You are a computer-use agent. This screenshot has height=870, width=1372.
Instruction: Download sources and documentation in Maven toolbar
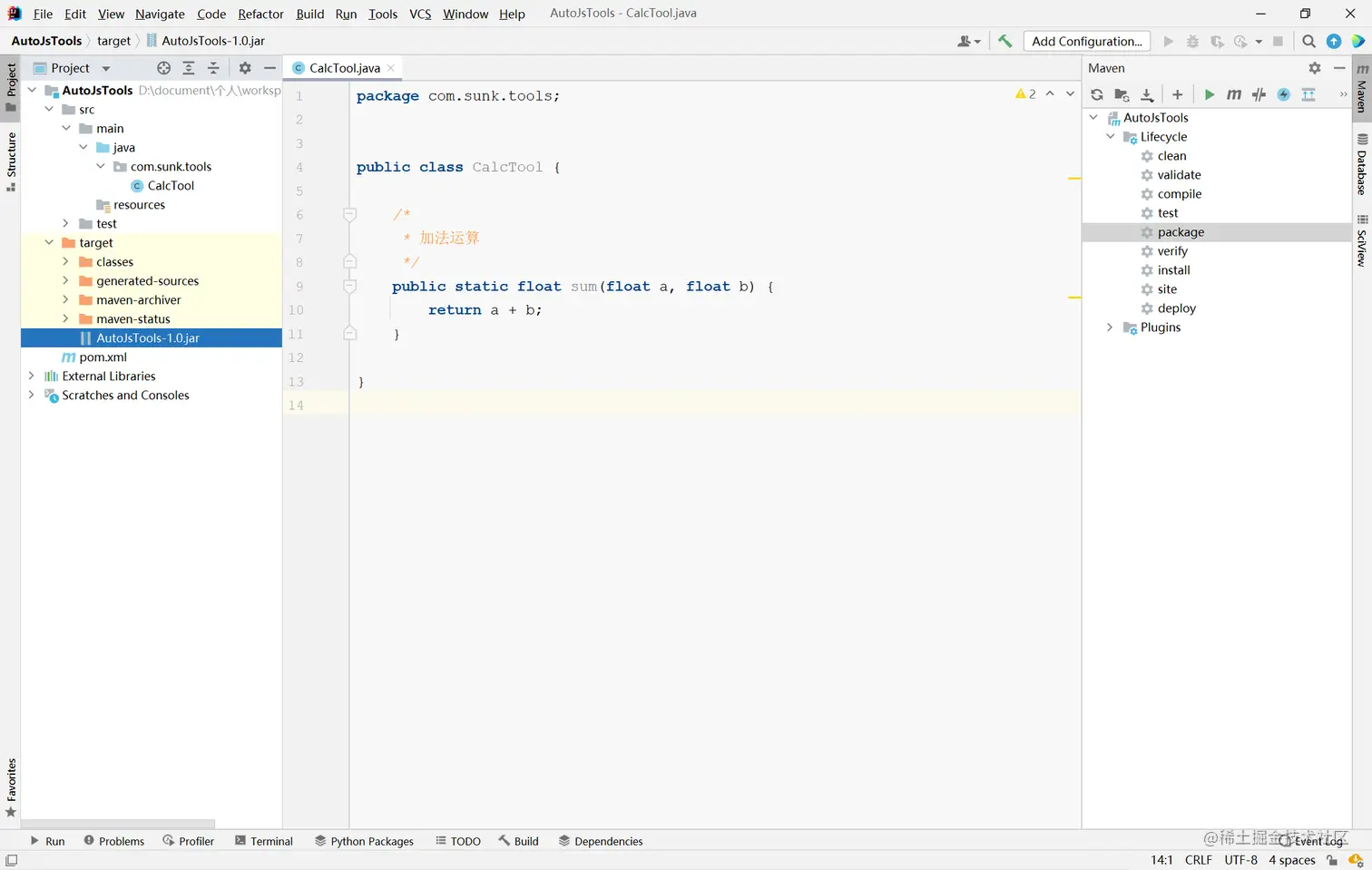point(1147,94)
